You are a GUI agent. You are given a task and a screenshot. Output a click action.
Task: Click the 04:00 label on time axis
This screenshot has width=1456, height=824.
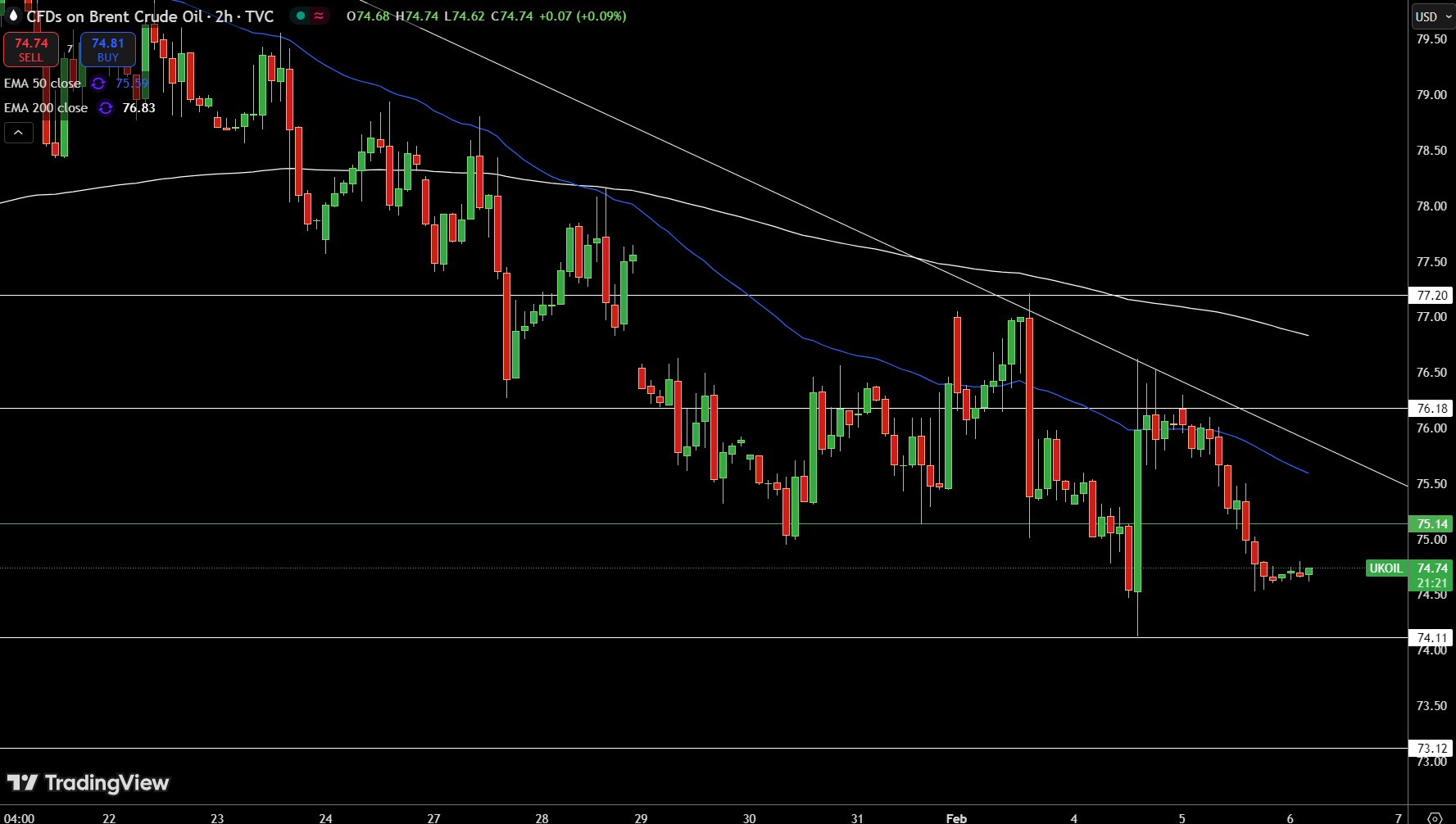[x=20, y=818]
